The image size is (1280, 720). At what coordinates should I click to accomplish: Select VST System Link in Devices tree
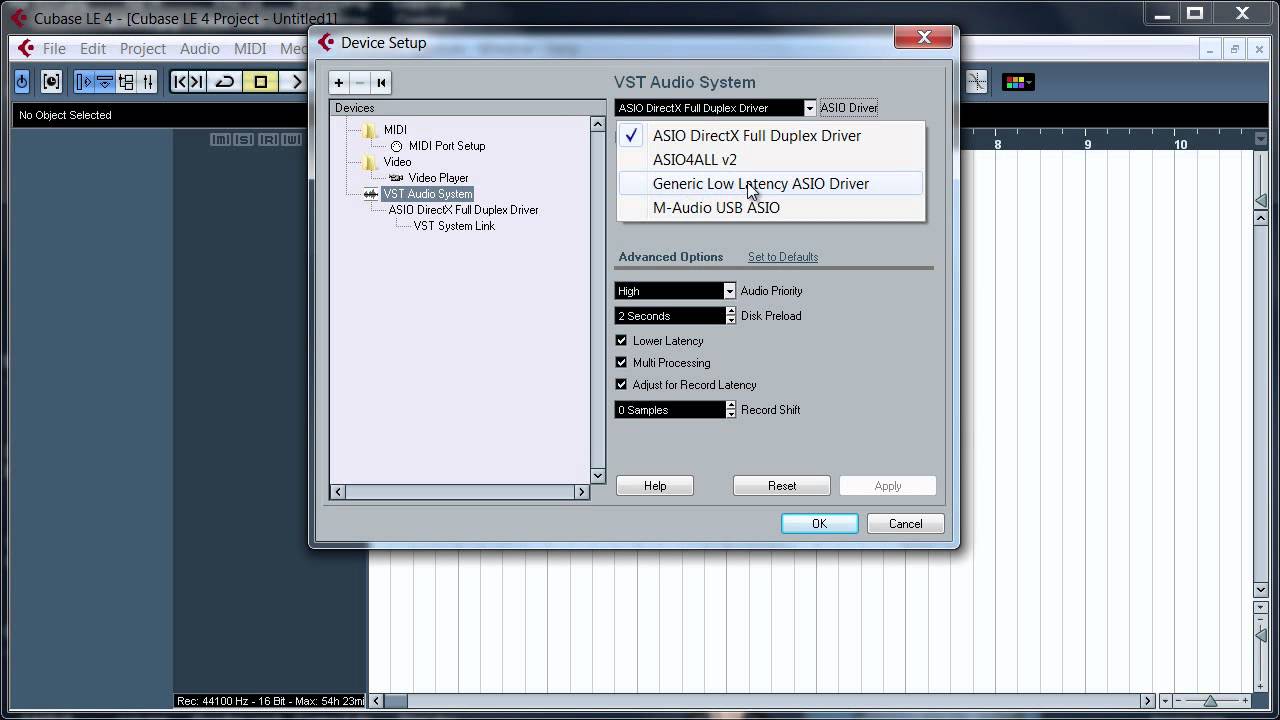pos(454,226)
